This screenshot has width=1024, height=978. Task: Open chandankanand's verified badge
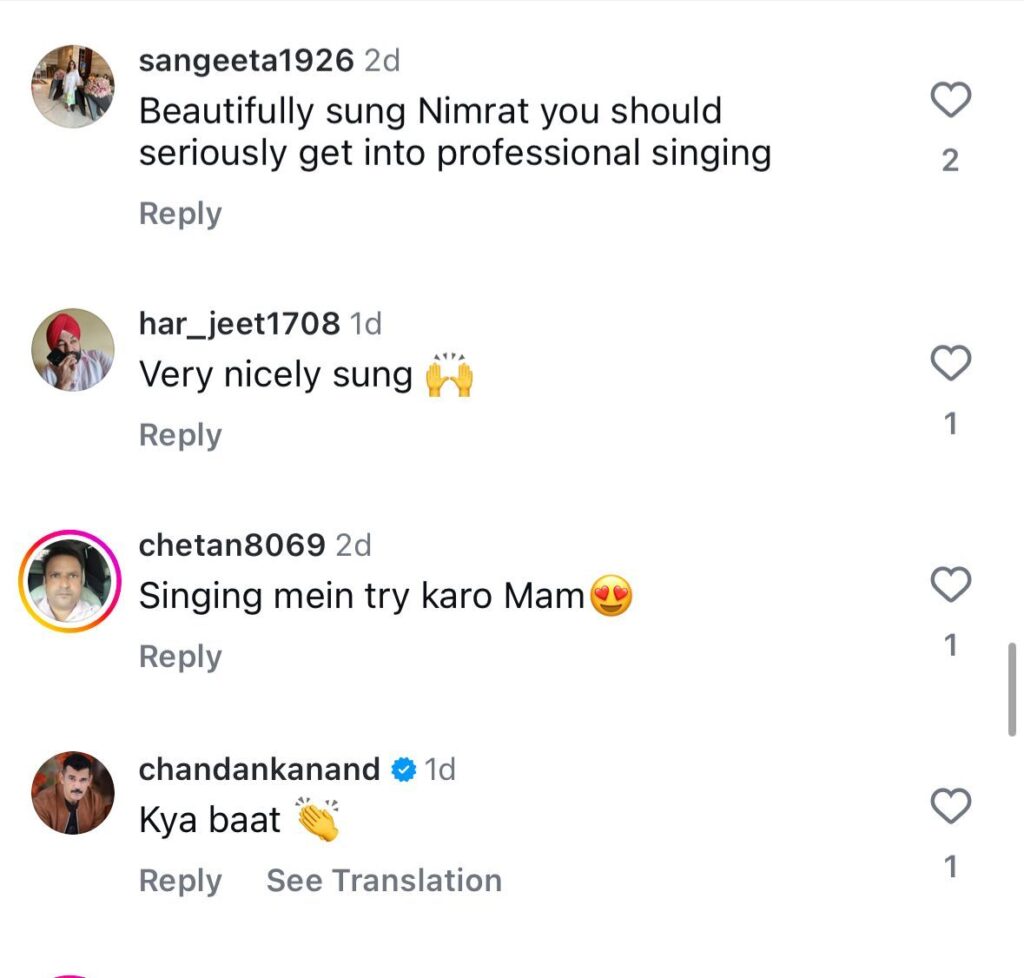[x=404, y=770]
